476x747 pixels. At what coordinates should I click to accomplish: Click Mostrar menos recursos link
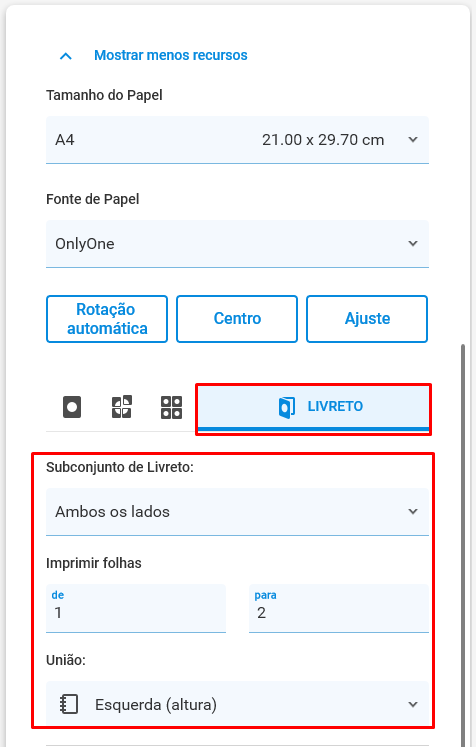pyautogui.click(x=171, y=55)
